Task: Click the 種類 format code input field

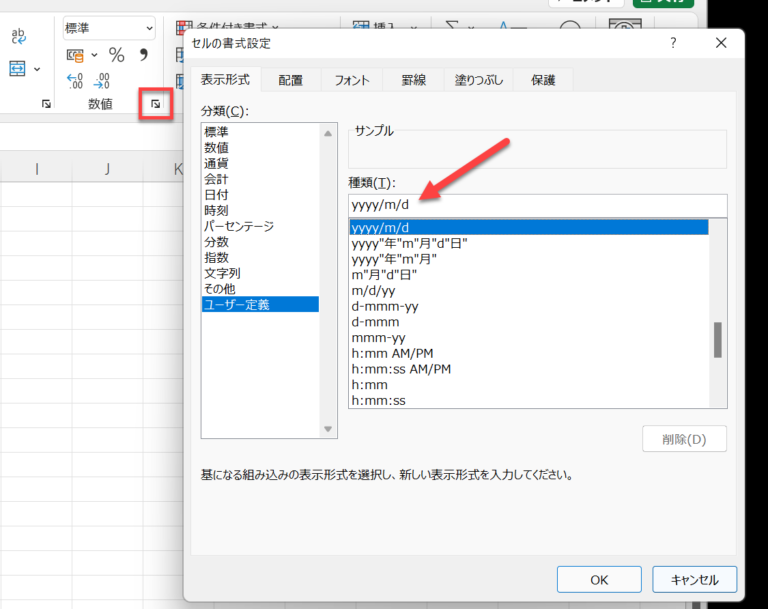Action: pos(537,205)
